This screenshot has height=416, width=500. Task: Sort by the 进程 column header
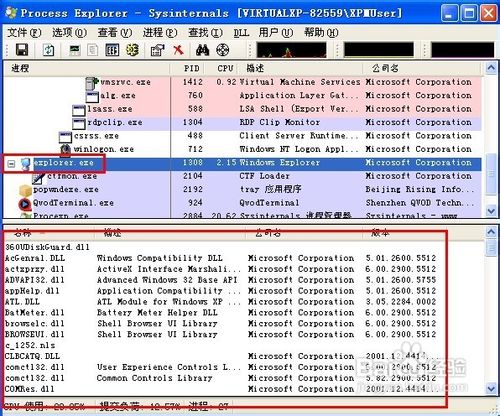[x=87, y=68]
